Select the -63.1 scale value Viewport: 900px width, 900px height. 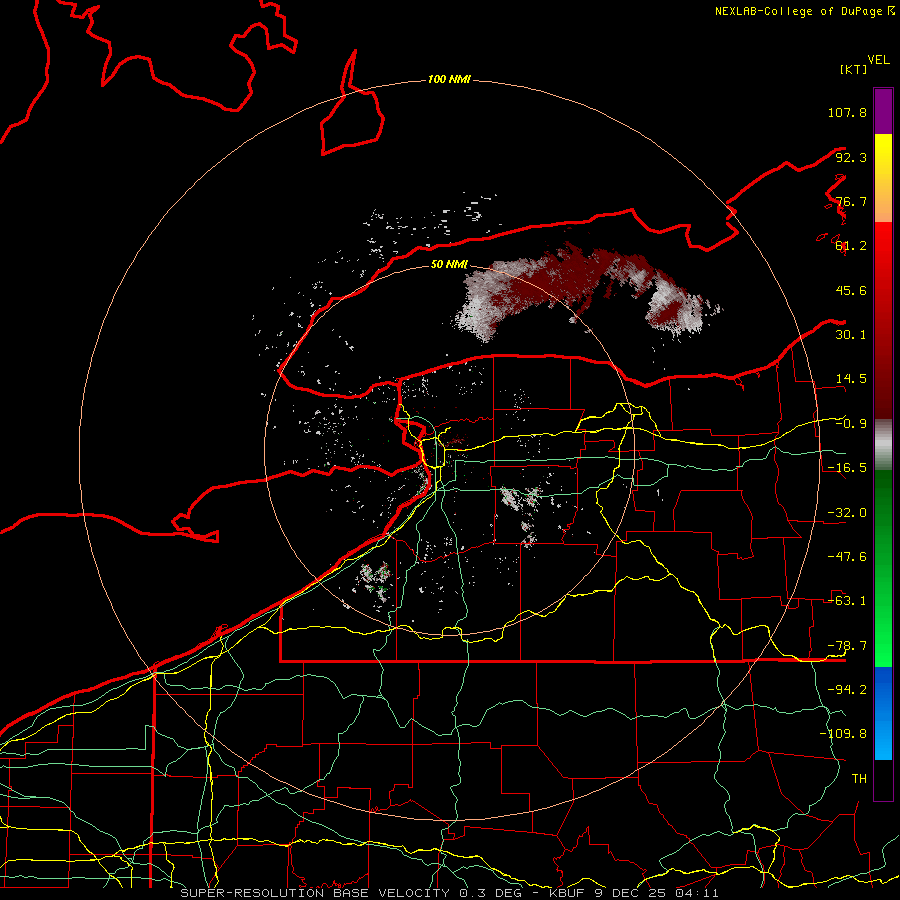pos(847,601)
